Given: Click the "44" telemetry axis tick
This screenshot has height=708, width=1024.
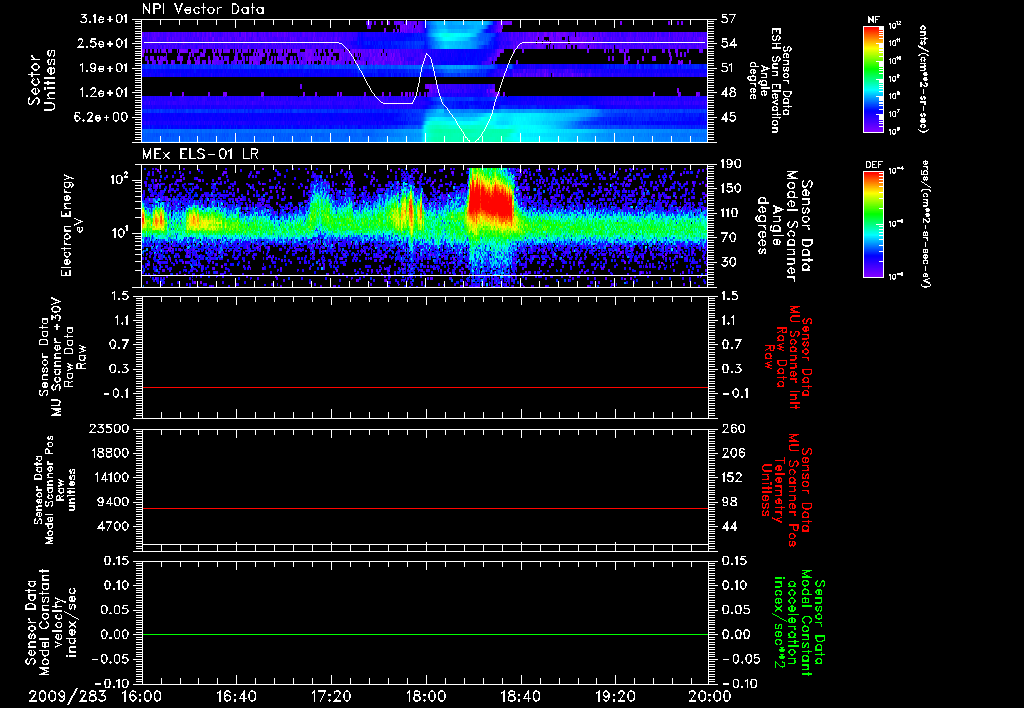Looking at the screenshot, I should (x=728, y=526).
